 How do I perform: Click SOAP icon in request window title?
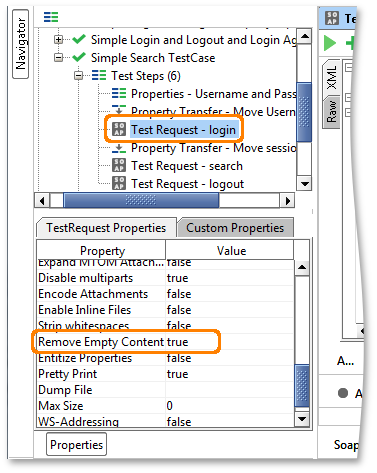pyautogui.click(x=332, y=18)
